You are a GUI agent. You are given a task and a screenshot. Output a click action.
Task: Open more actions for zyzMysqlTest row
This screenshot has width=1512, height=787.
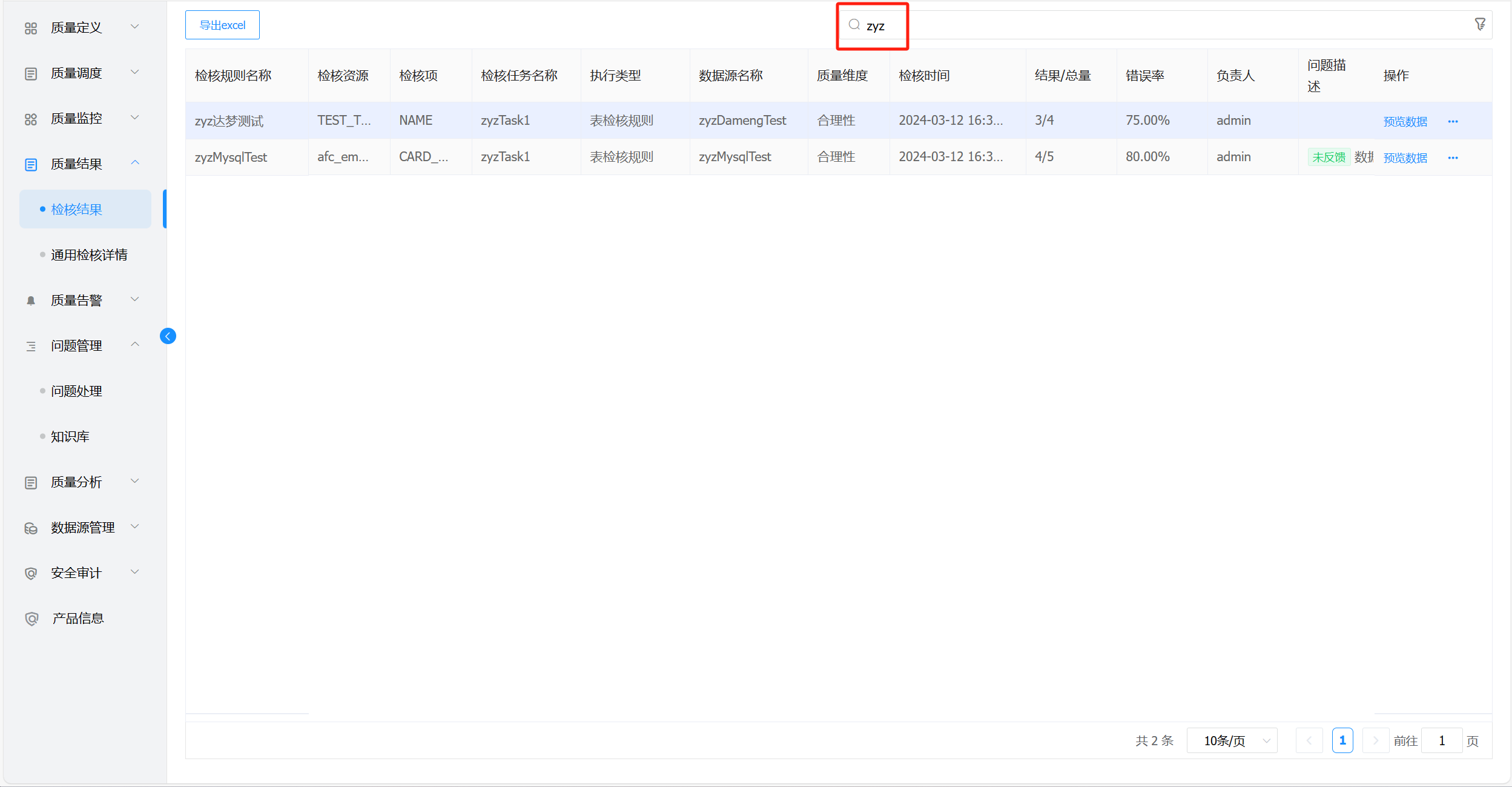[x=1453, y=158]
